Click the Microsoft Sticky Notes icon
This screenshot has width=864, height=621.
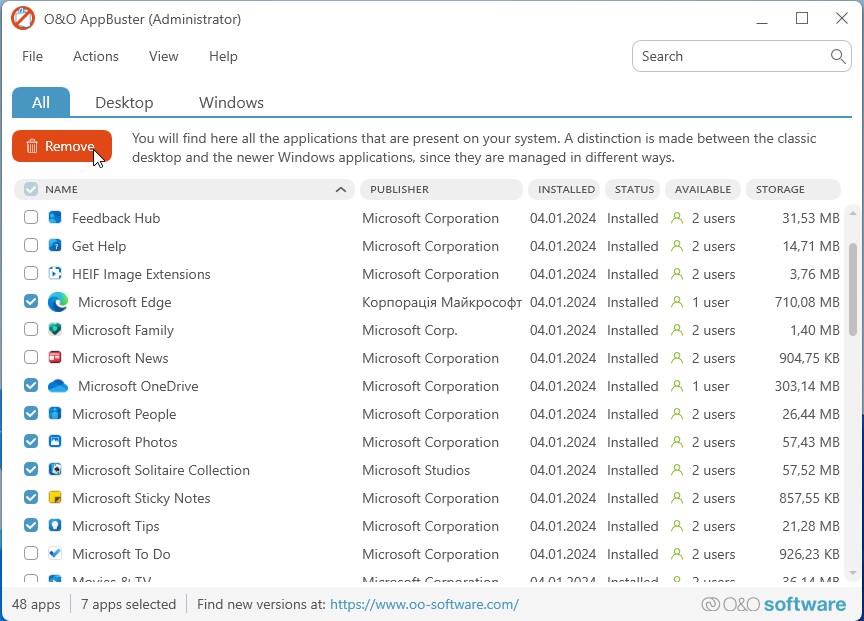click(55, 498)
